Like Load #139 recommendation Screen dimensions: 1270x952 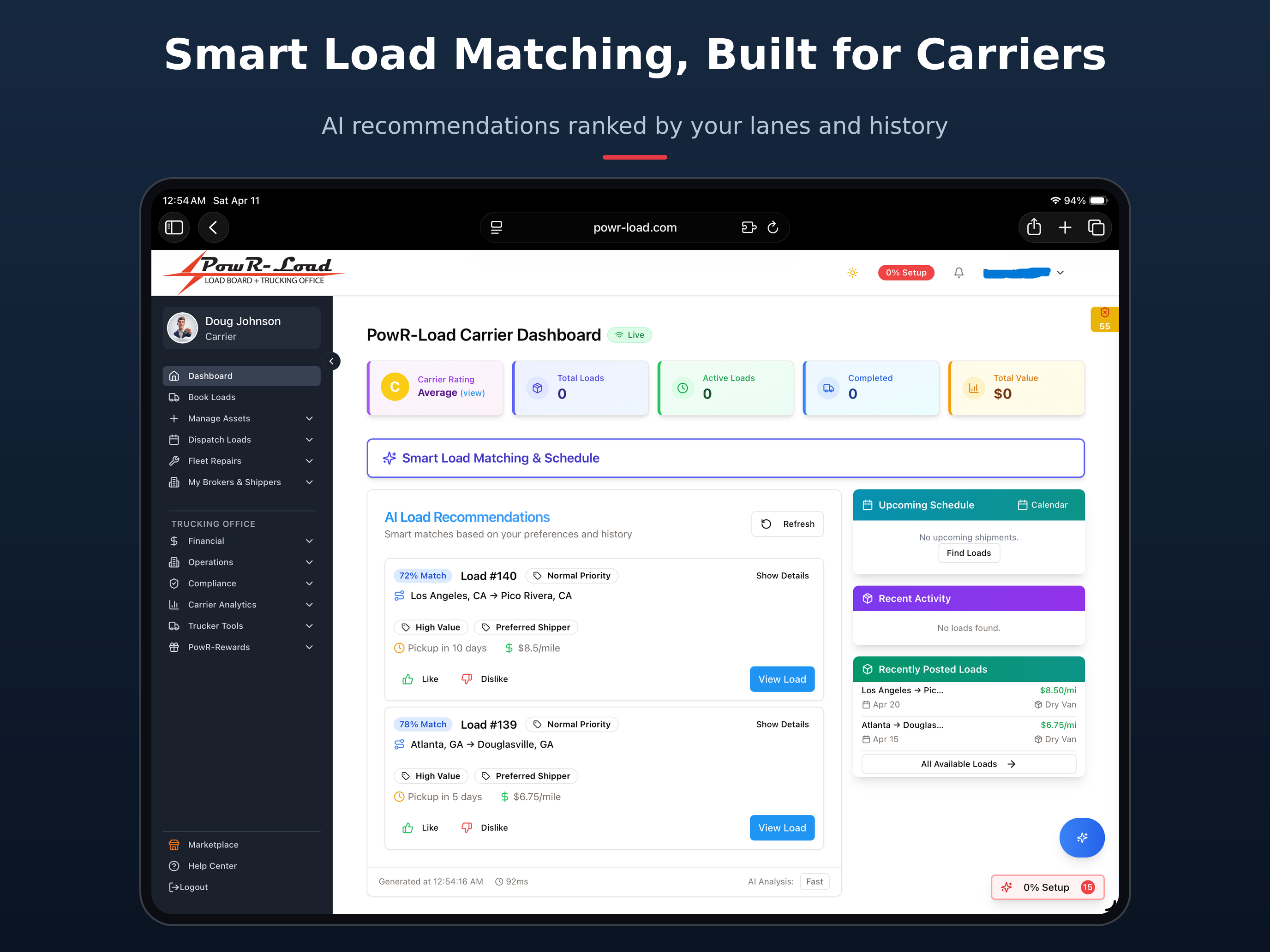pyautogui.click(x=420, y=827)
